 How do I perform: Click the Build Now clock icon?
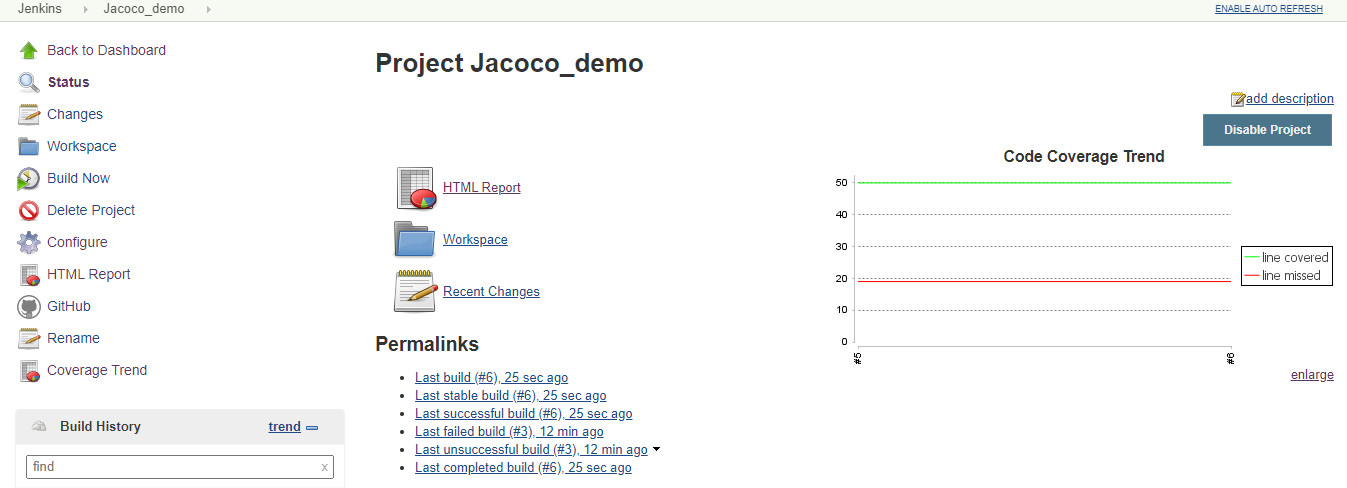(x=28, y=179)
